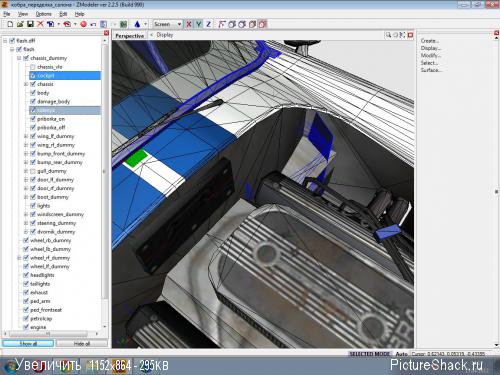
Task: Open dropdown arrow beside export icon
Action: [75, 24]
